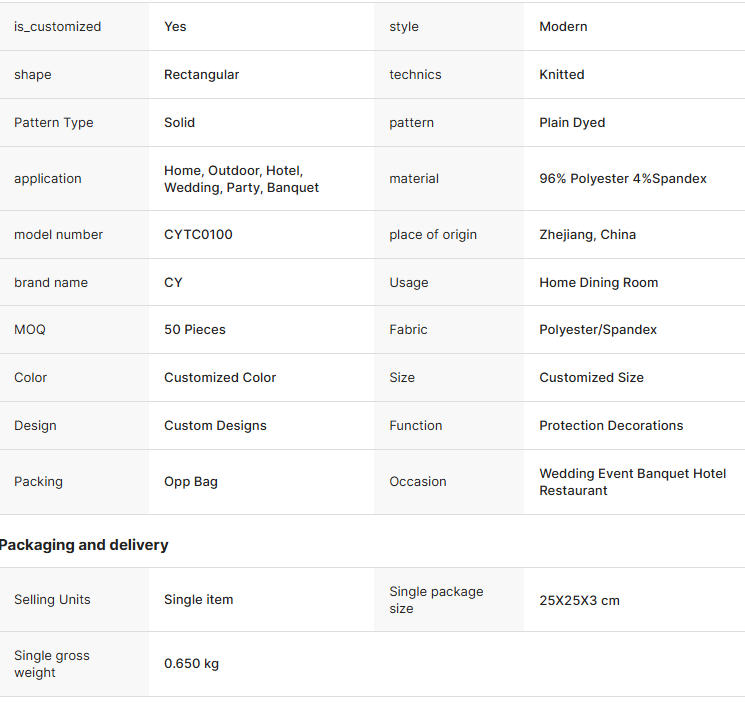Click the 'Single item' selling units value
Viewport: 745px width, 705px height.
click(x=198, y=600)
